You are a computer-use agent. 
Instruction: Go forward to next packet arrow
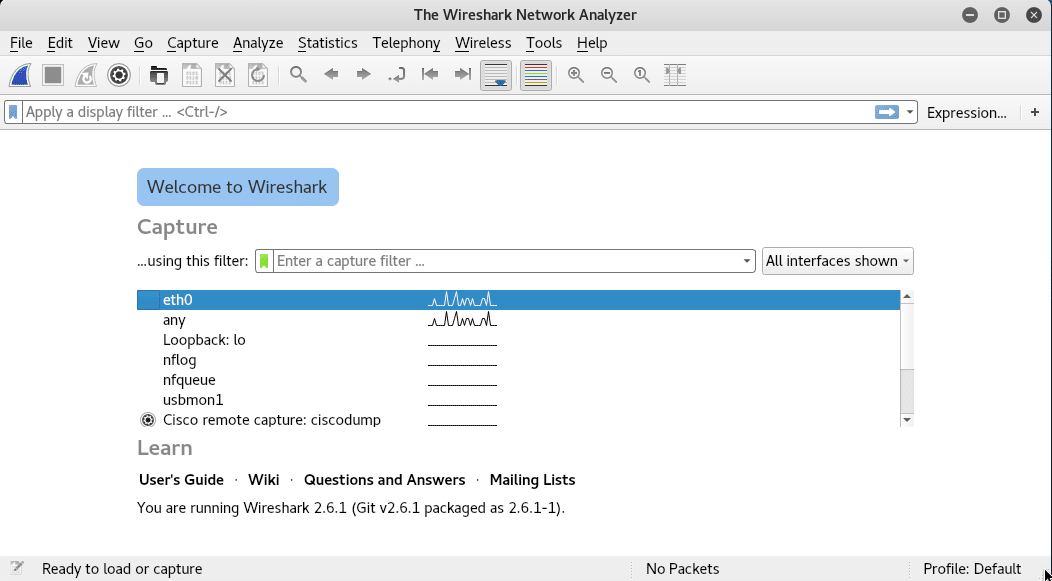tap(364, 74)
